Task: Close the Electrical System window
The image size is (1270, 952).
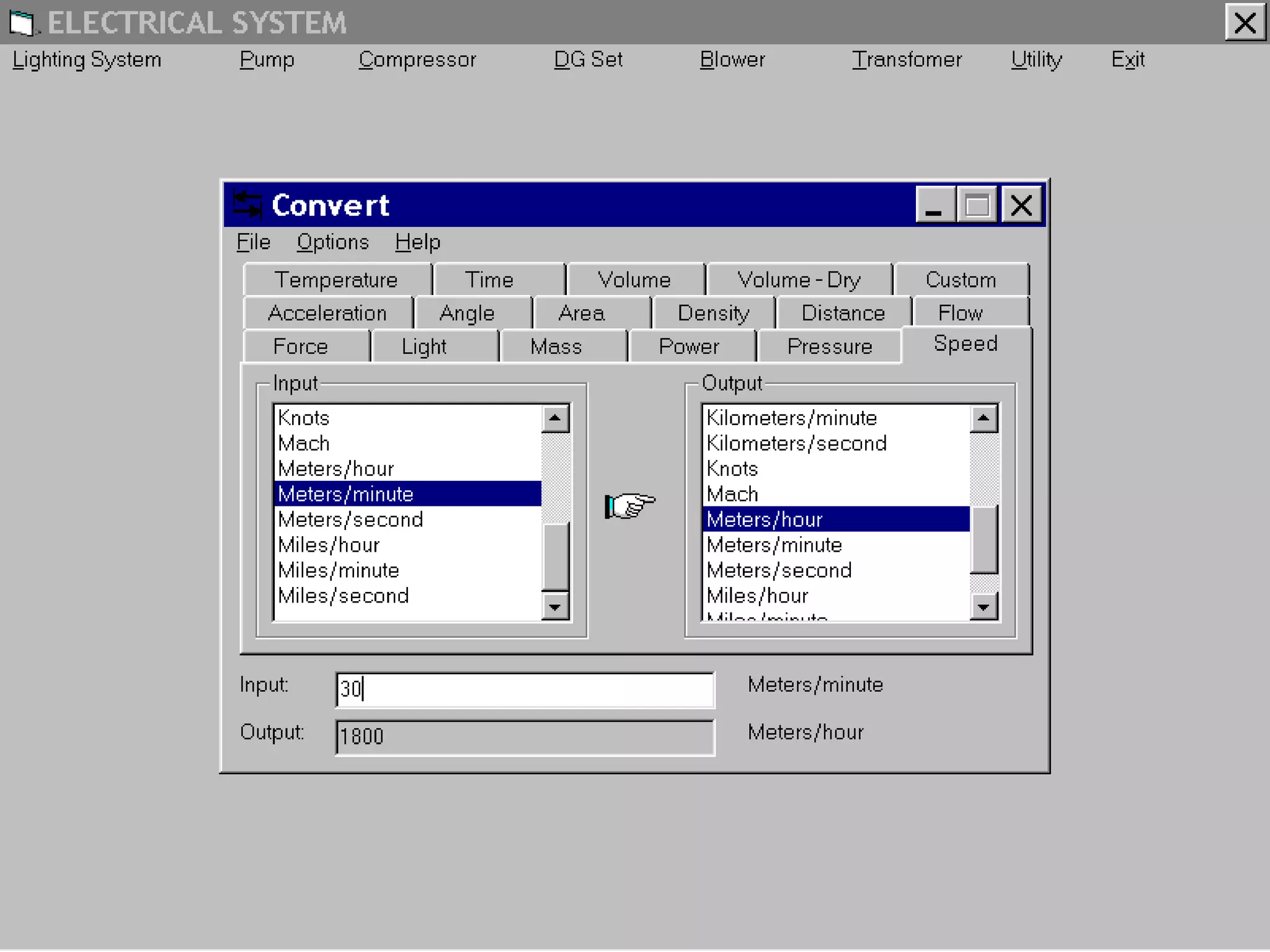Action: 1244,23
